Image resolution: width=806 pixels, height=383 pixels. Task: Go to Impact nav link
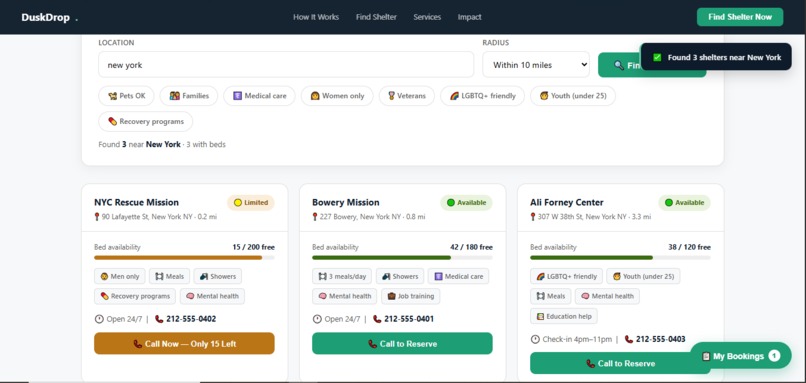(x=469, y=17)
